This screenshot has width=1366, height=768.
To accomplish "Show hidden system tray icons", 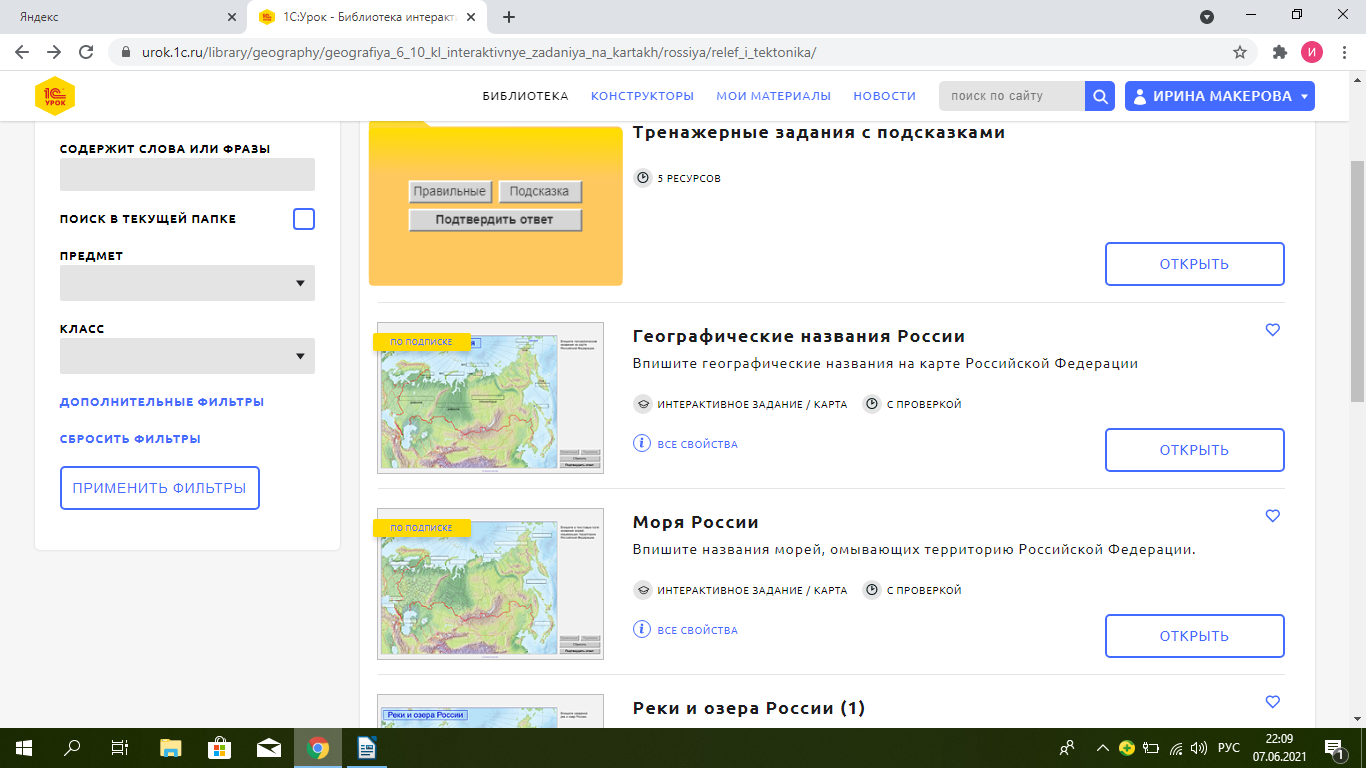I will (1103, 747).
